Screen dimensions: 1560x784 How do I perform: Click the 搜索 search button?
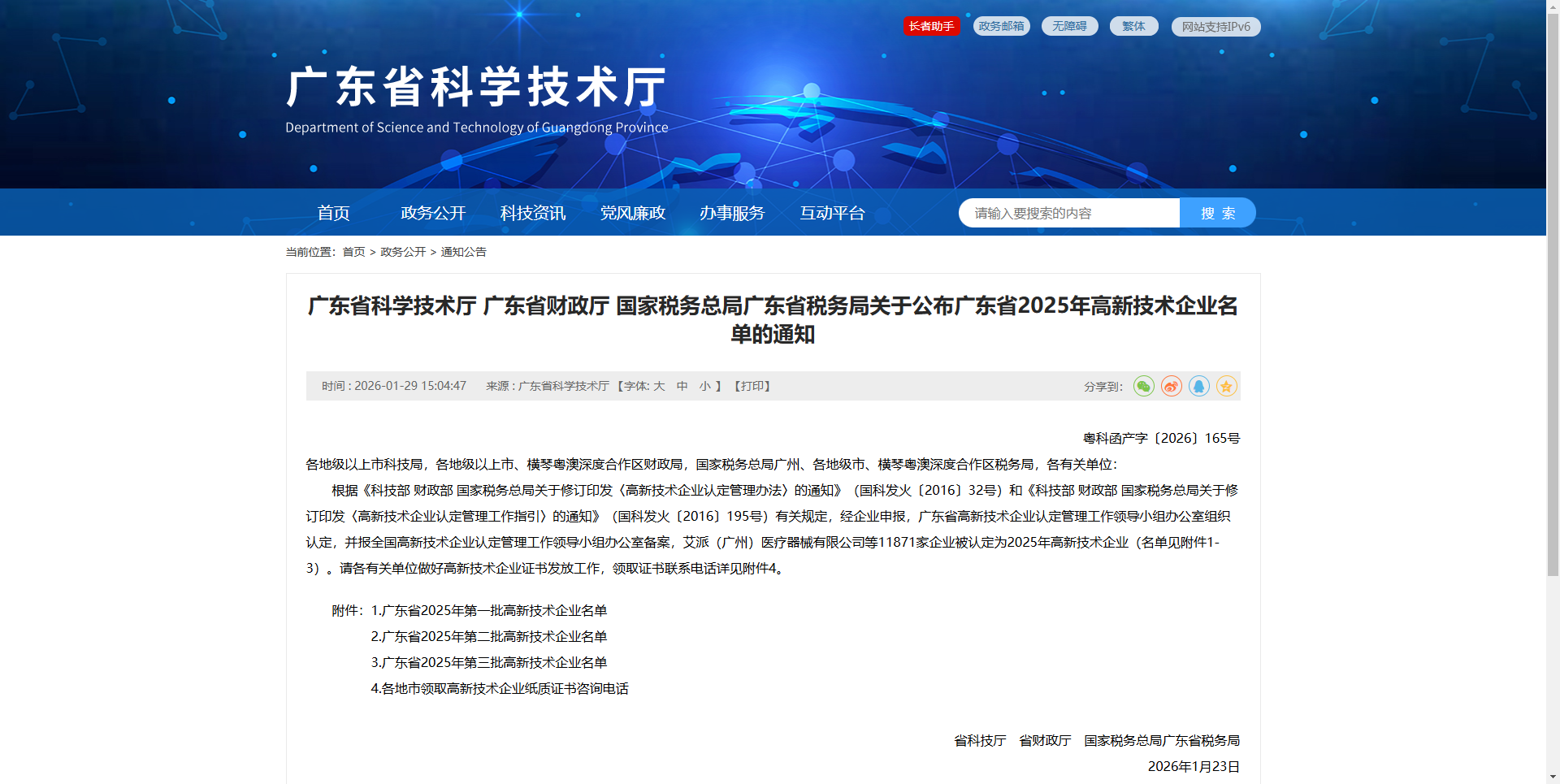pos(1217,213)
